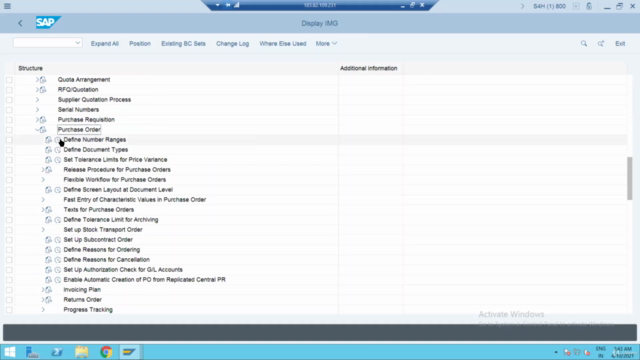Expand Set up Stock Transport Order node

point(43,230)
